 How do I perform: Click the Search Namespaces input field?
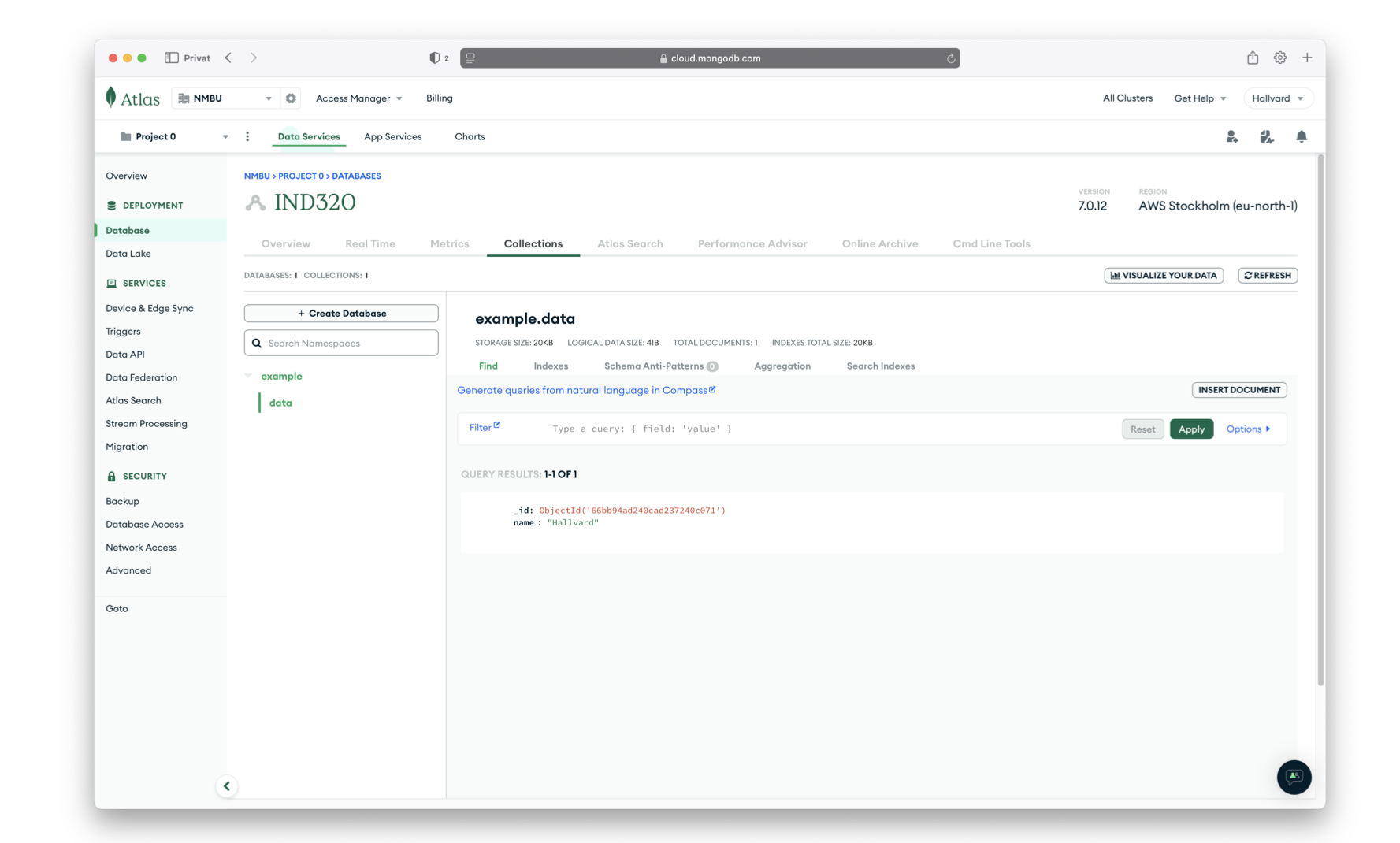pyautogui.click(x=341, y=343)
